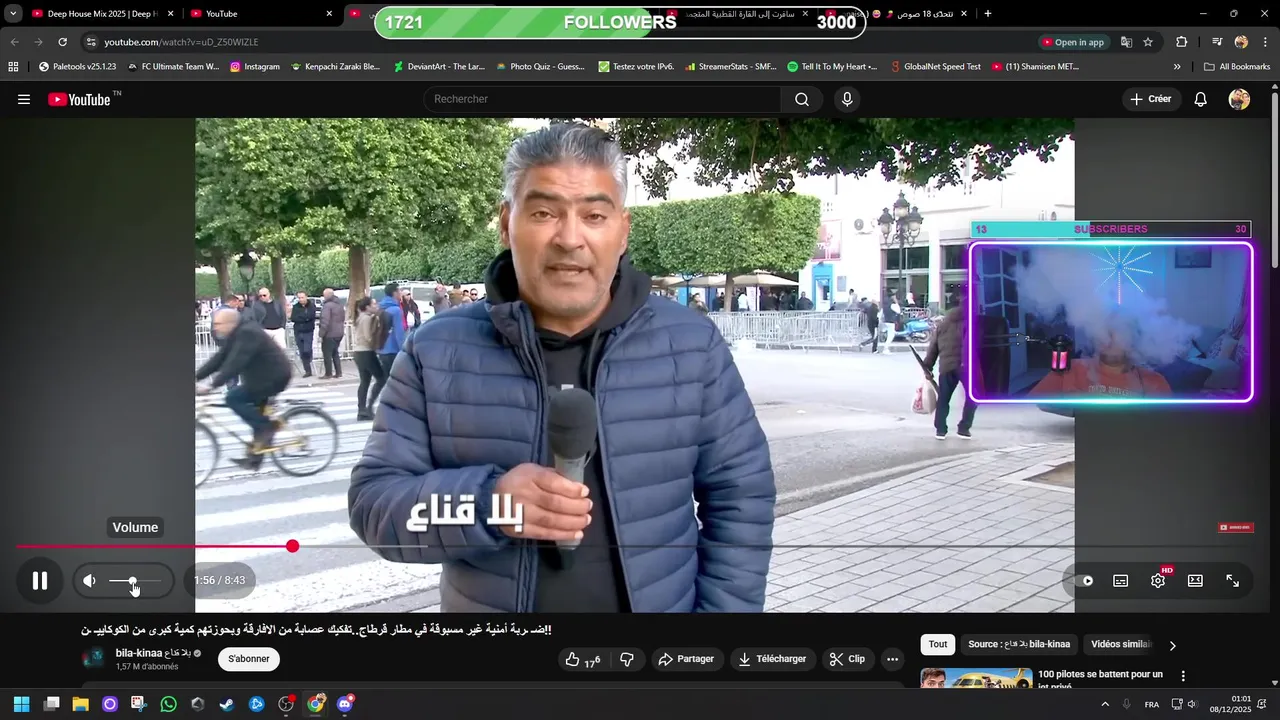Viewport: 1280px width, 720px height.
Task: Reload the page
Action: (62, 42)
